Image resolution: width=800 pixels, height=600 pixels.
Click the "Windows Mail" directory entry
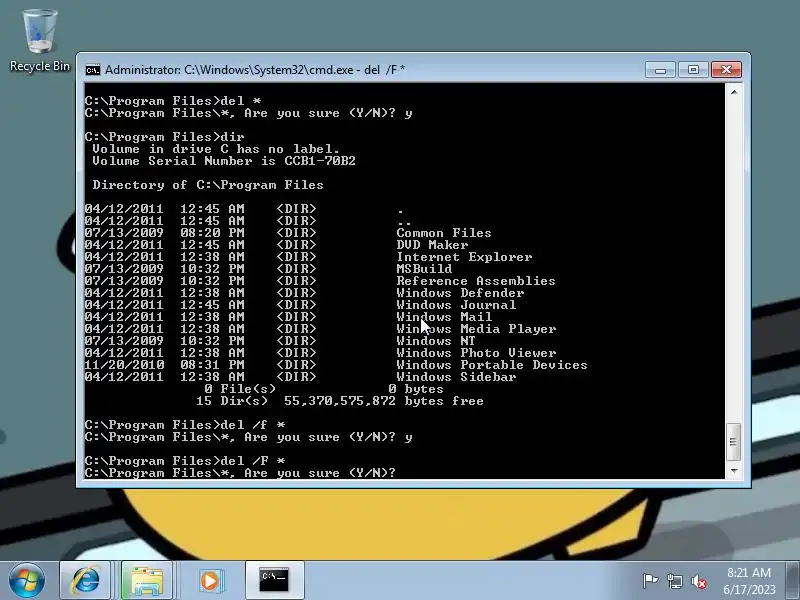444,317
